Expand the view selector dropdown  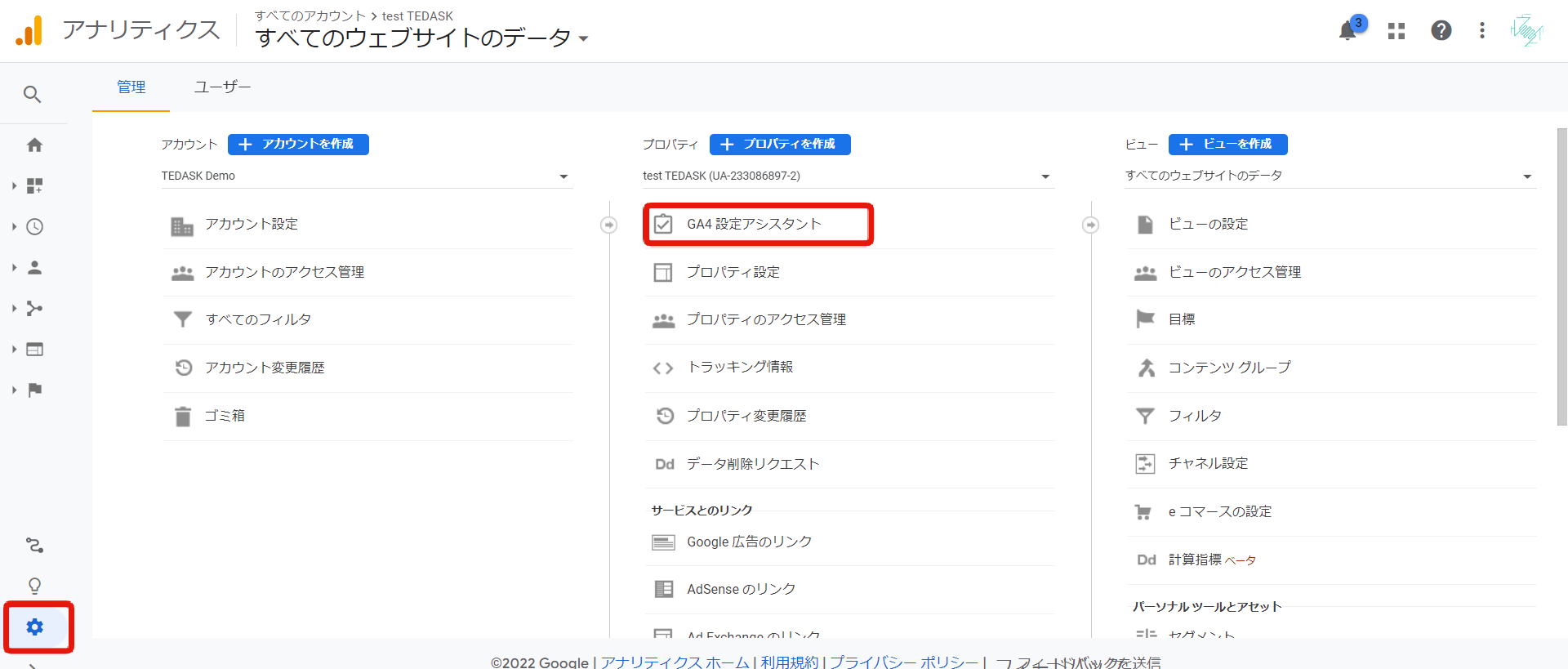tap(1329, 176)
